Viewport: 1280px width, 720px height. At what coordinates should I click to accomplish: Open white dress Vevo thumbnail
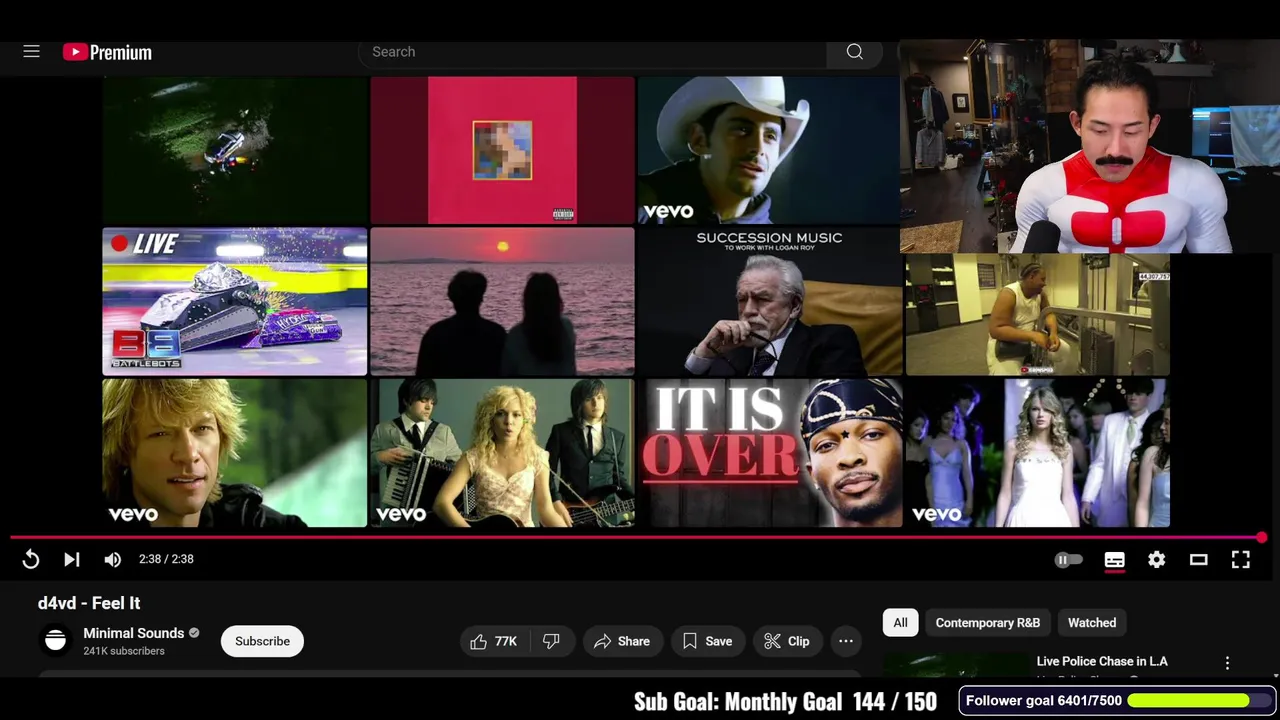pyautogui.click(x=1037, y=453)
